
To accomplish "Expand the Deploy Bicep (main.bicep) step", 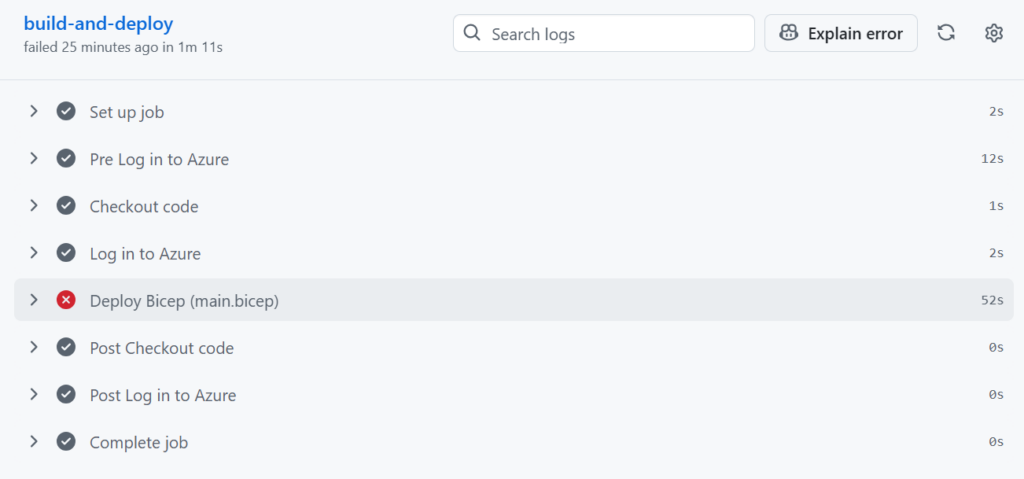I will coord(34,300).
